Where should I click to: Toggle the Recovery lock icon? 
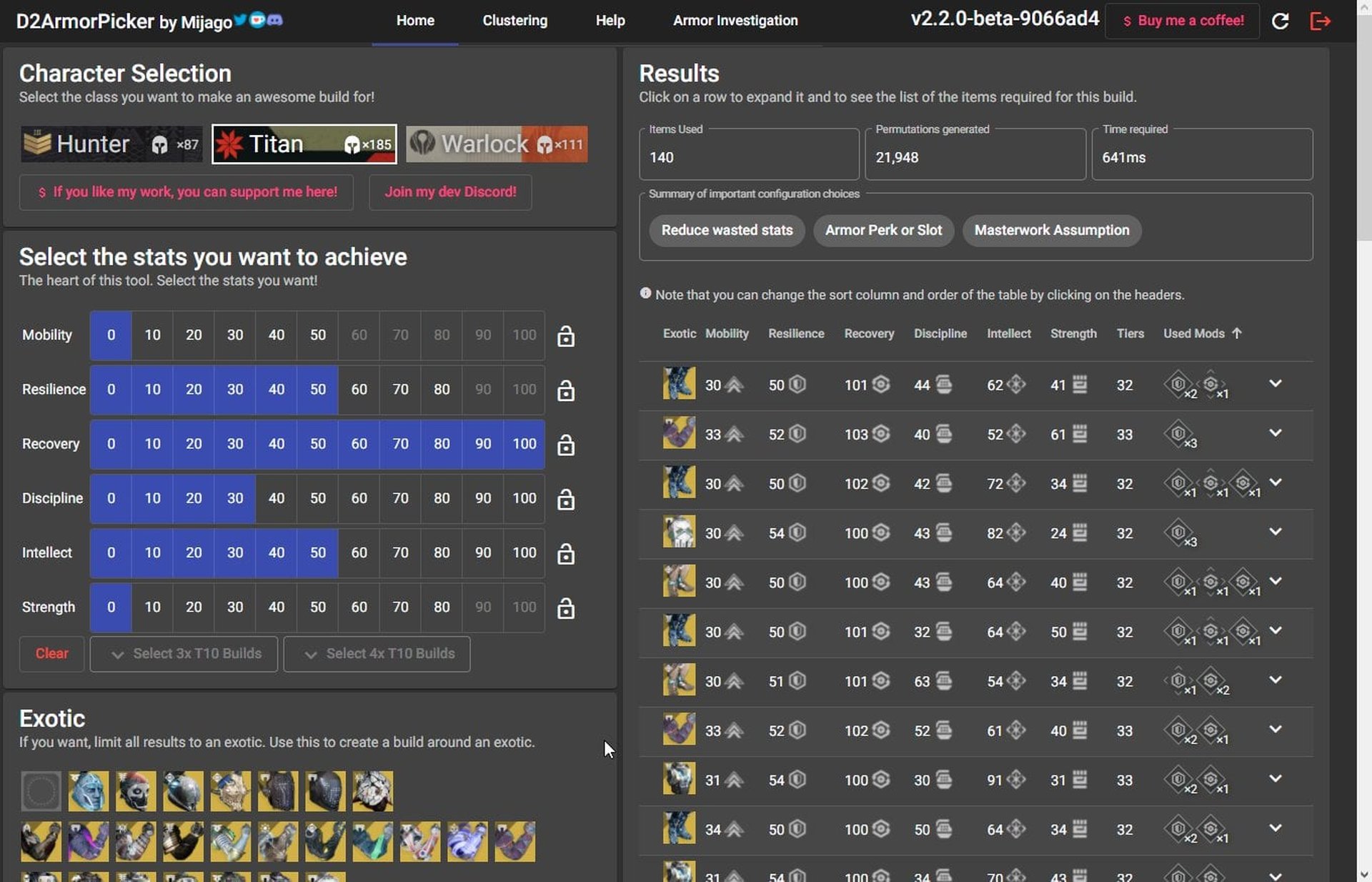566,445
